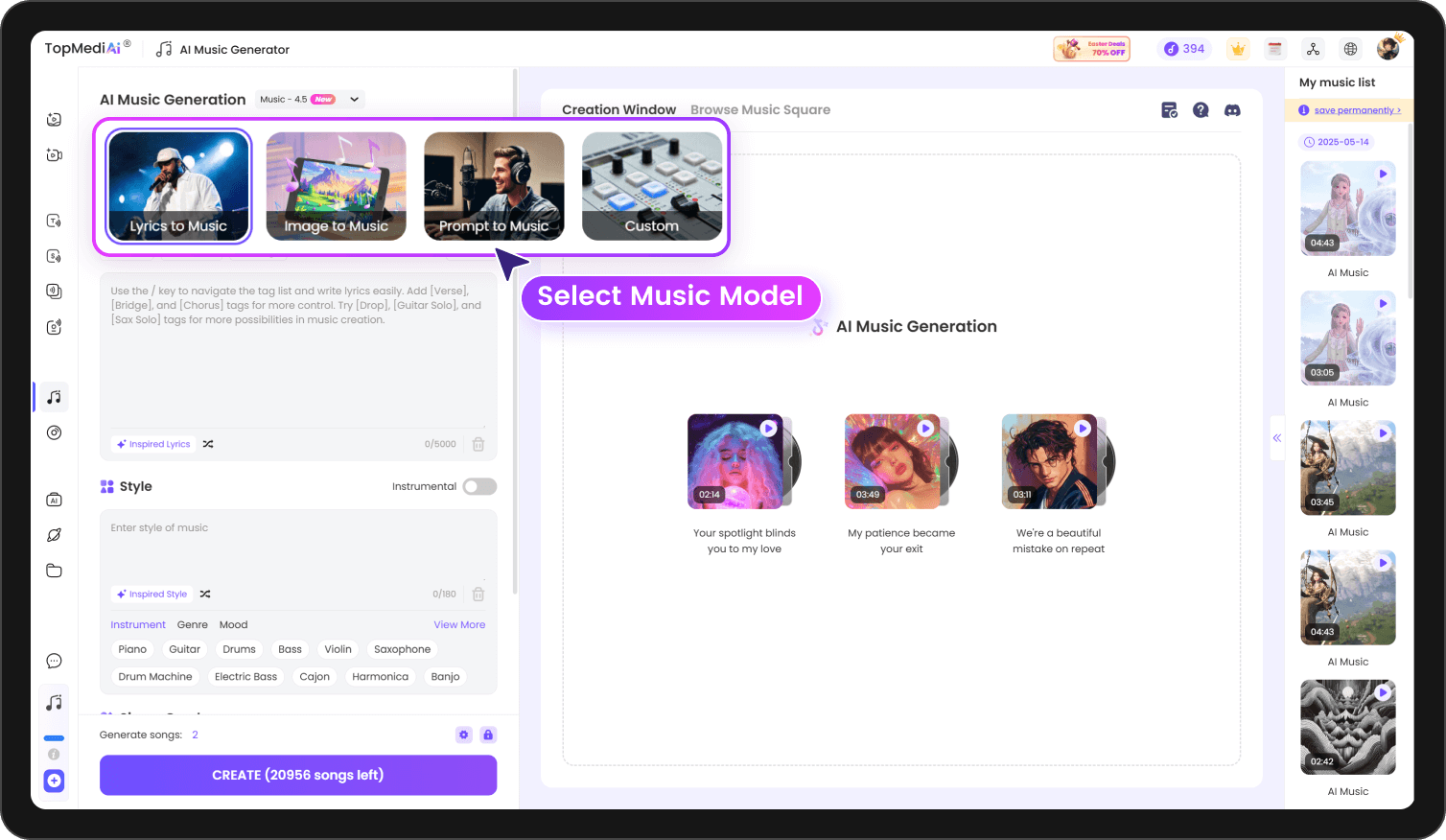The height and width of the screenshot is (840, 1446).
Task: Open the Music 4.5 version dropdown
Action: [x=309, y=99]
